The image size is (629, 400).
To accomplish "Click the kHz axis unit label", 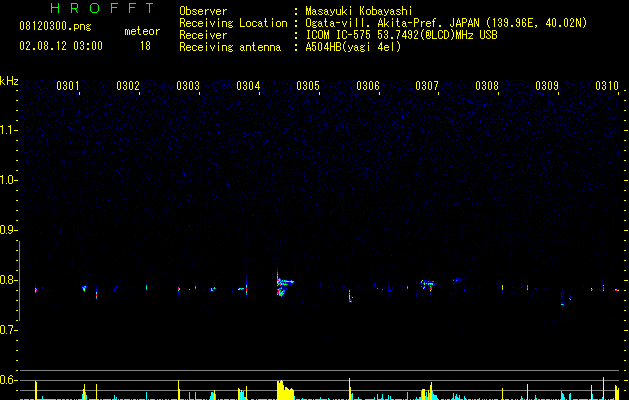I will (x=9, y=81).
